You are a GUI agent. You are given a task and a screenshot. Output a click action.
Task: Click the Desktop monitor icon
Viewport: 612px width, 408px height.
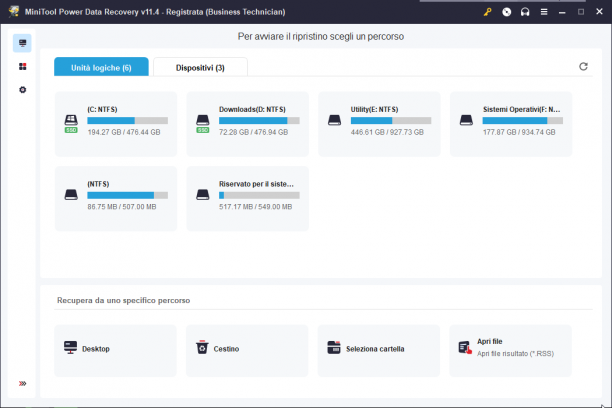point(71,347)
